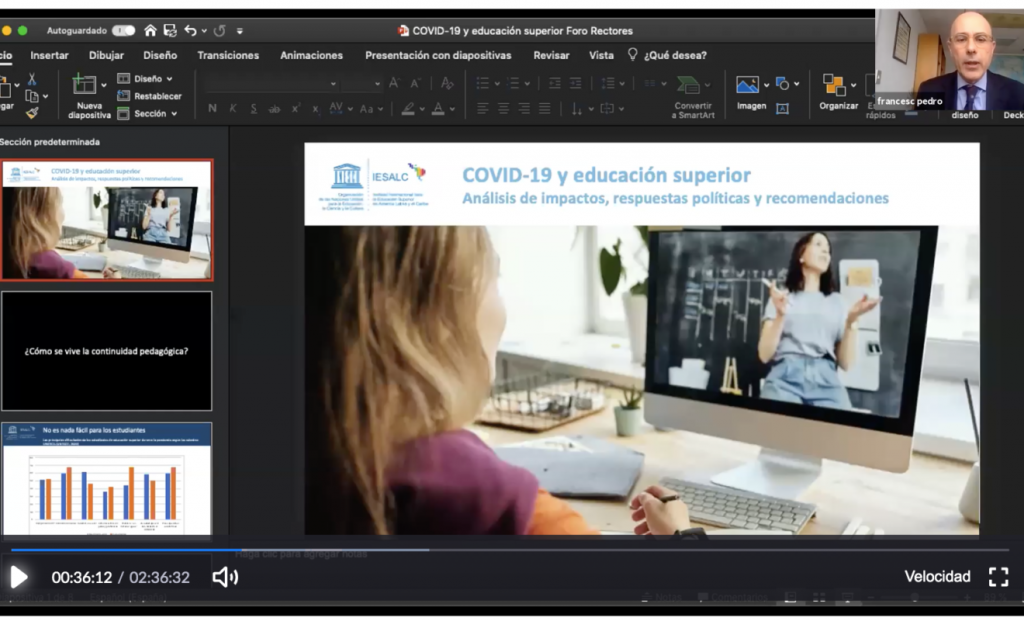Select the COVID-19 title slide thumbnail
Viewport: 1024px width, 621px height.
click(106, 220)
